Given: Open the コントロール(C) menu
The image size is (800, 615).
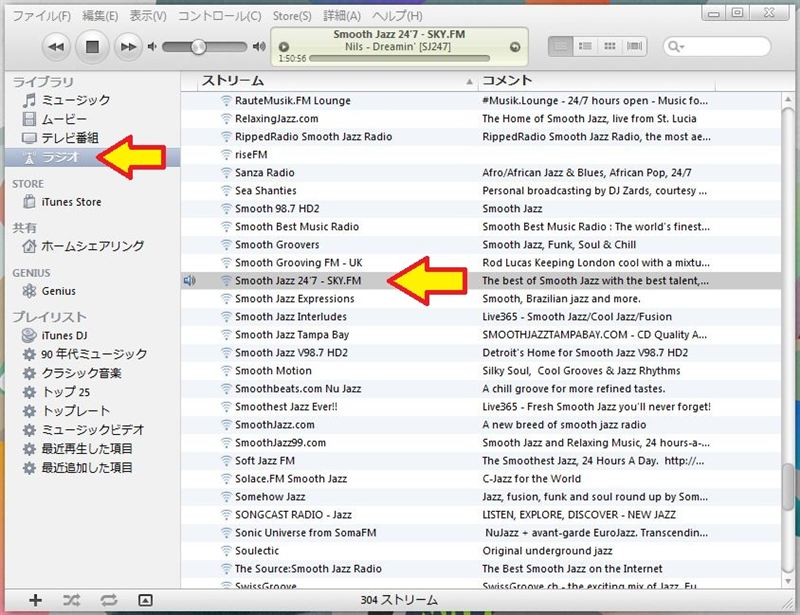Looking at the screenshot, I should (219, 16).
